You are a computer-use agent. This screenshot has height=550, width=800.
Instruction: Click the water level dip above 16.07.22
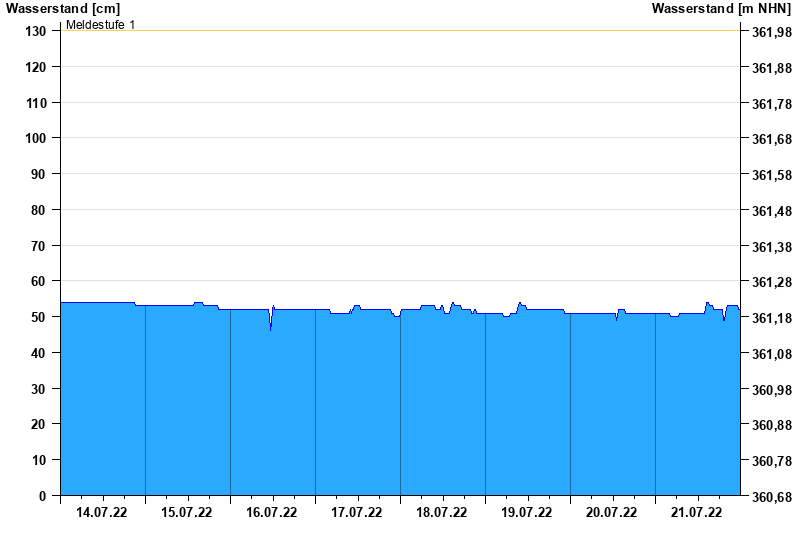270,324
